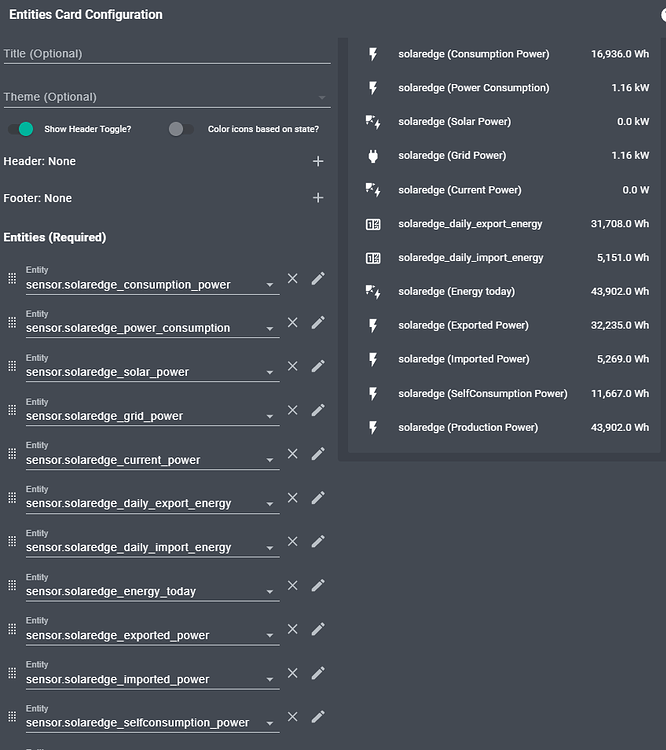
Task: Click the solaredge_daily_import_energy counter icon
Action: 373,258
